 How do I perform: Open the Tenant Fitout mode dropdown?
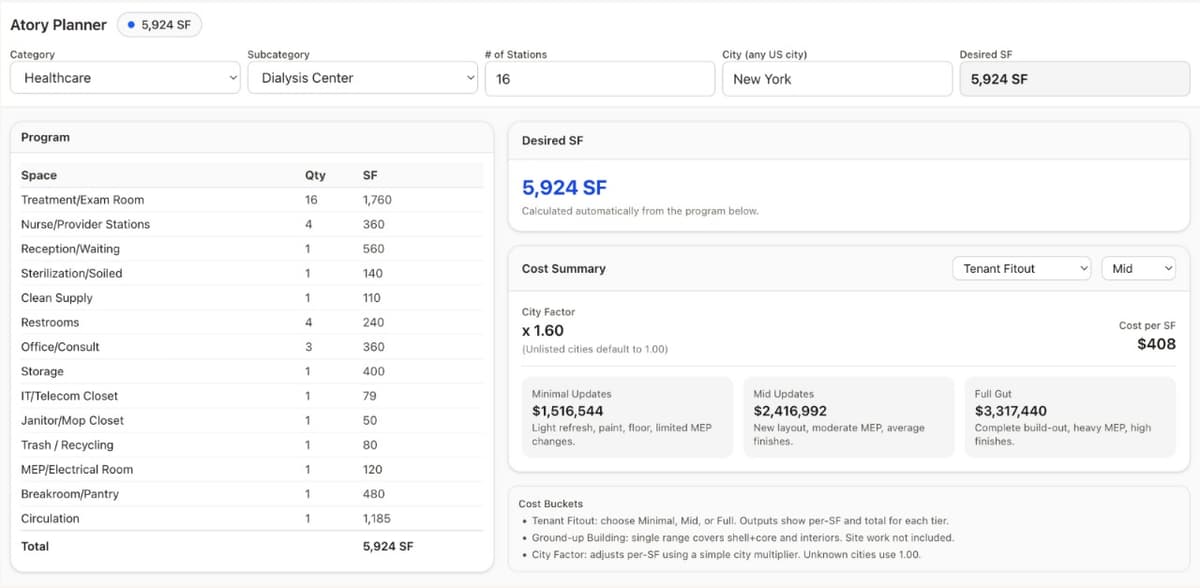pos(1021,268)
